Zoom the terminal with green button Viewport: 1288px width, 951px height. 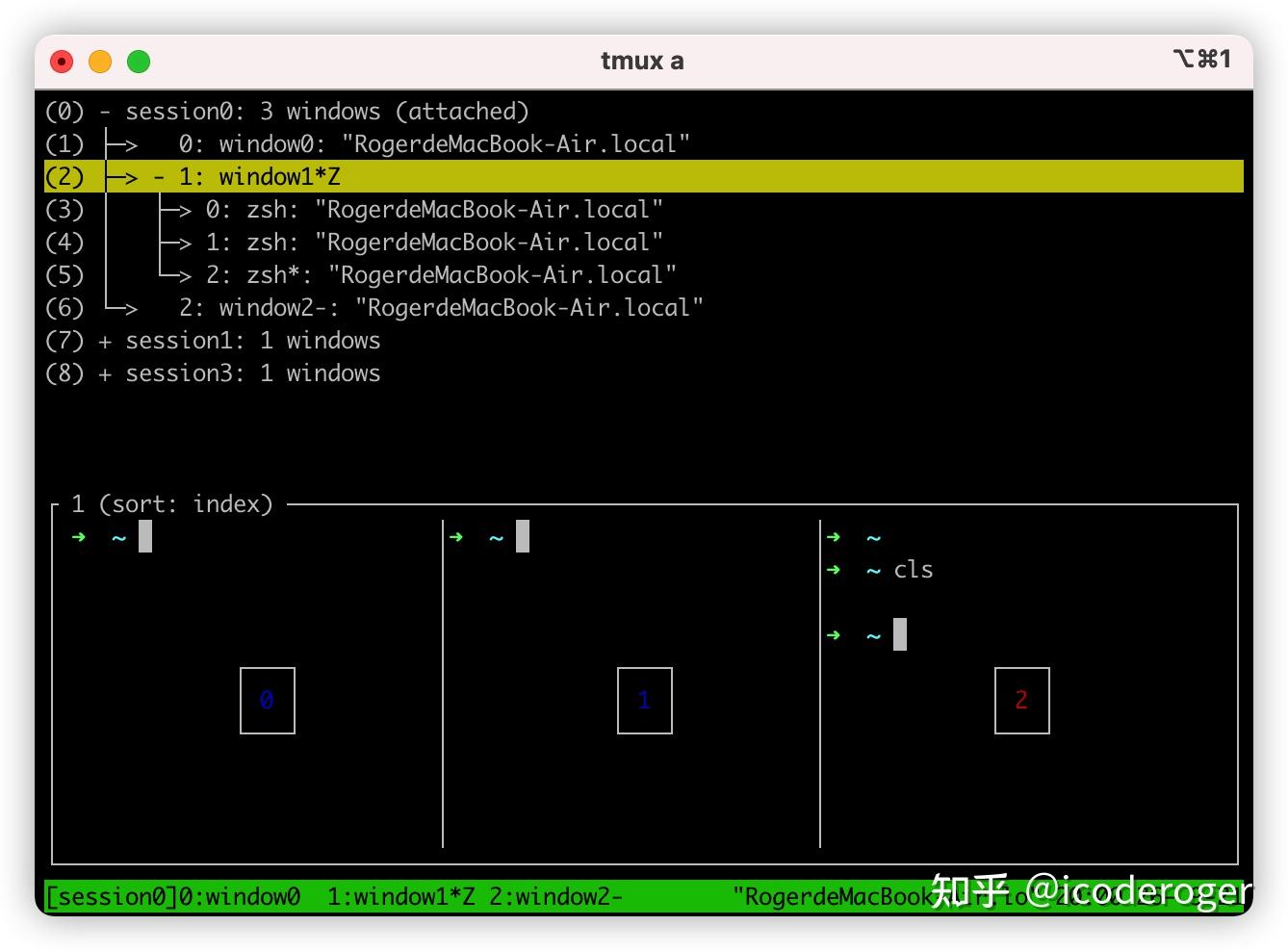click(139, 62)
